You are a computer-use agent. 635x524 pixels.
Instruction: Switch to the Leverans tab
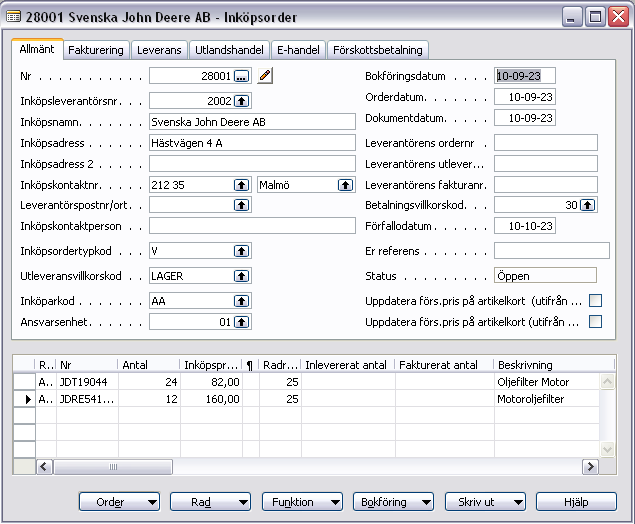(x=159, y=50)
